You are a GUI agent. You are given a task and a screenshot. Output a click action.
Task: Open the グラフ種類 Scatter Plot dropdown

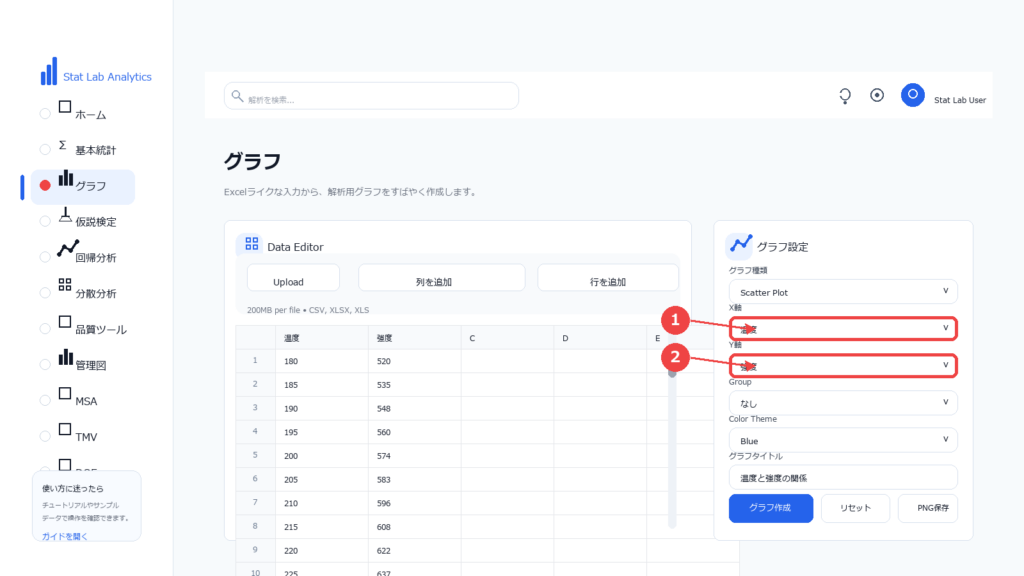tap(843, 292)
